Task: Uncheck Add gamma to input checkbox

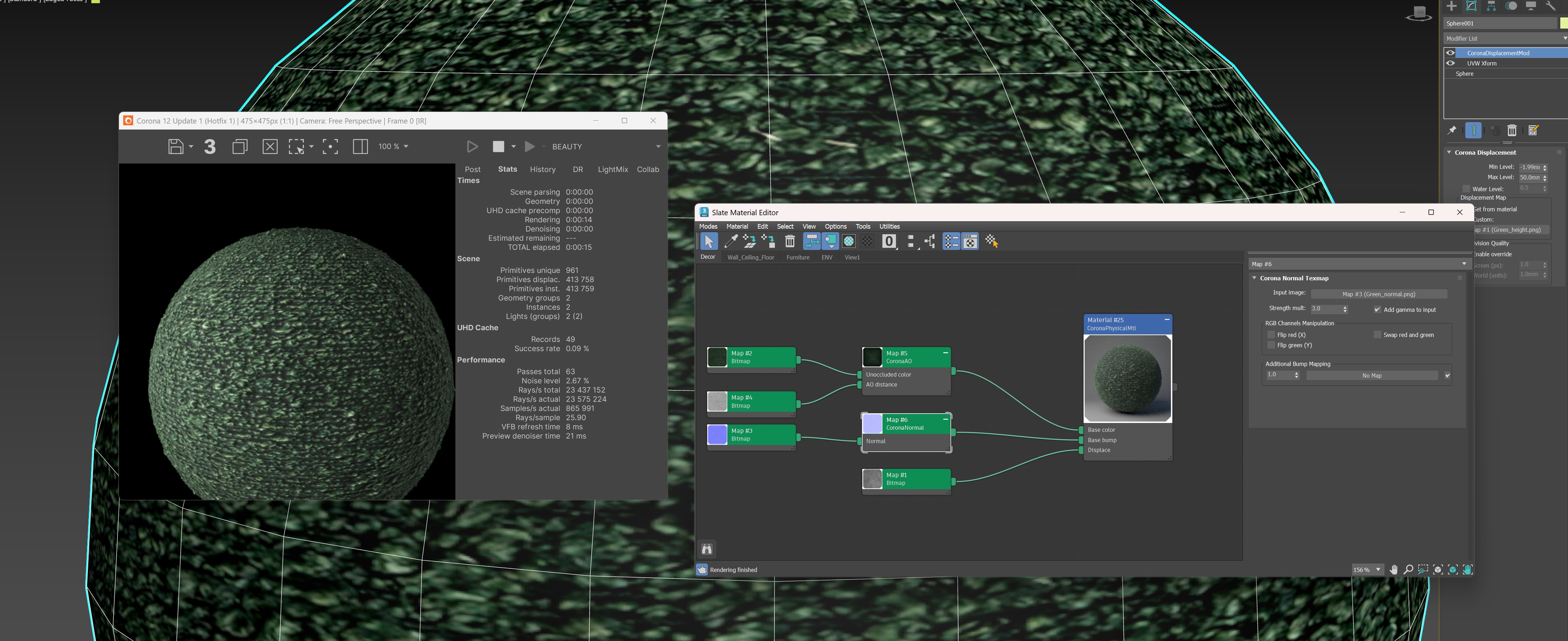Action: coord(1377,310)
